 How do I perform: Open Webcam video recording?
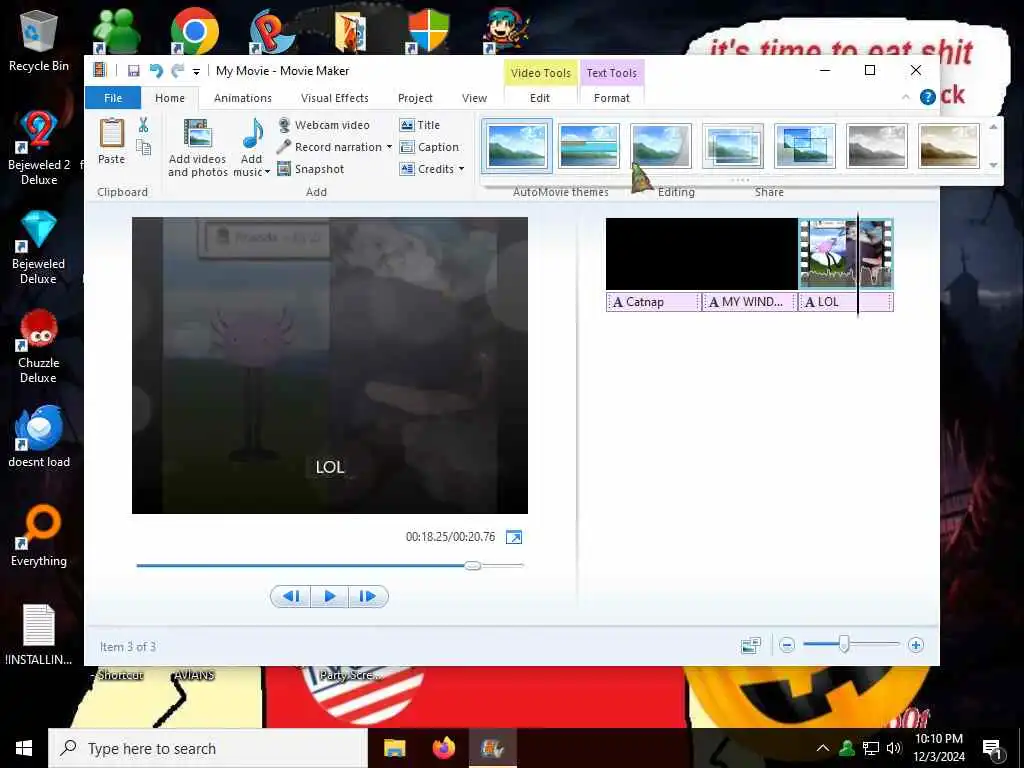[324, 125]
